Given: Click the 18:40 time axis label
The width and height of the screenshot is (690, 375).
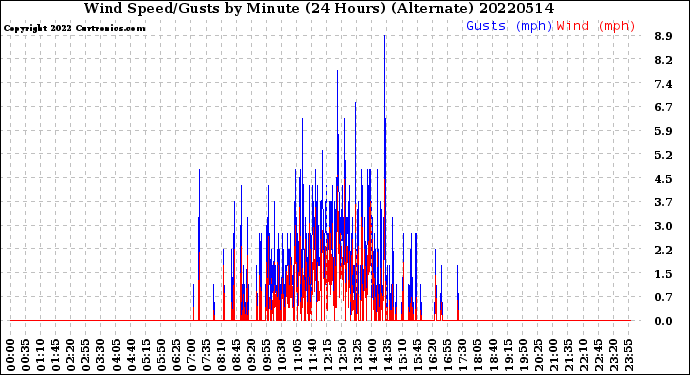Looking at the screenshot, I should coord(492,355).
